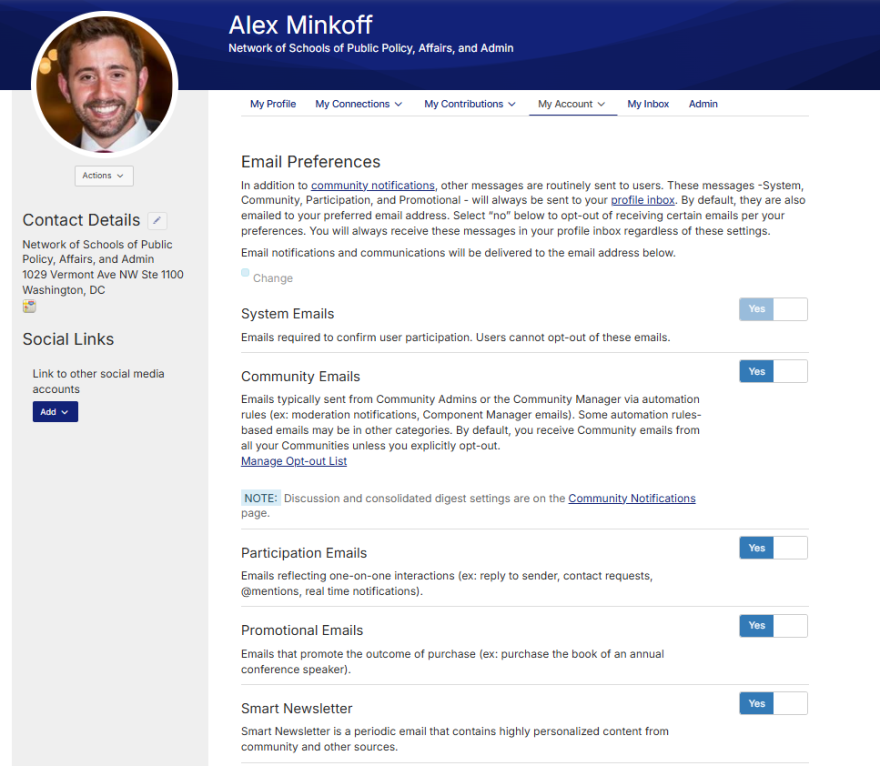Viewport: 880px width, 766px height.
Task: Turn off the Community Emails toggle
Action: coord(773,371)
